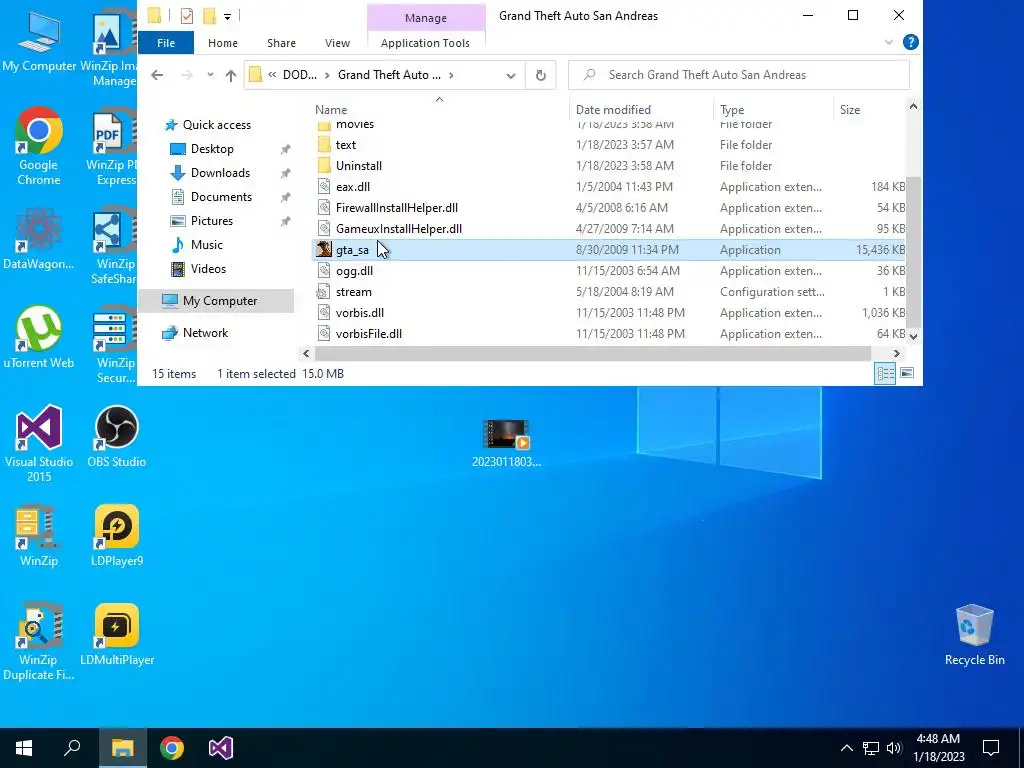Switch to the Home ribbon tab
Image resolution: width=1024 pixels, height=768 pixels.
(223, 42)
